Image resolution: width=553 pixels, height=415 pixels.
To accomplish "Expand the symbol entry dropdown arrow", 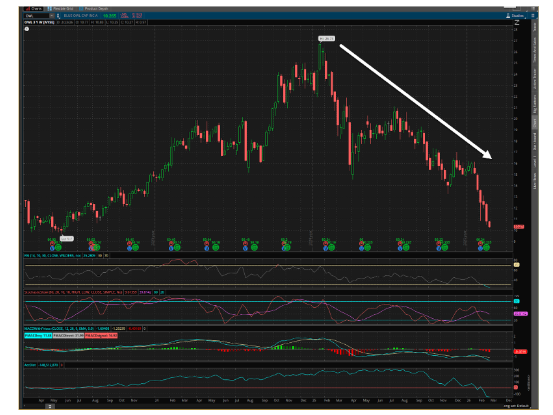I will [x=51, y=16].
